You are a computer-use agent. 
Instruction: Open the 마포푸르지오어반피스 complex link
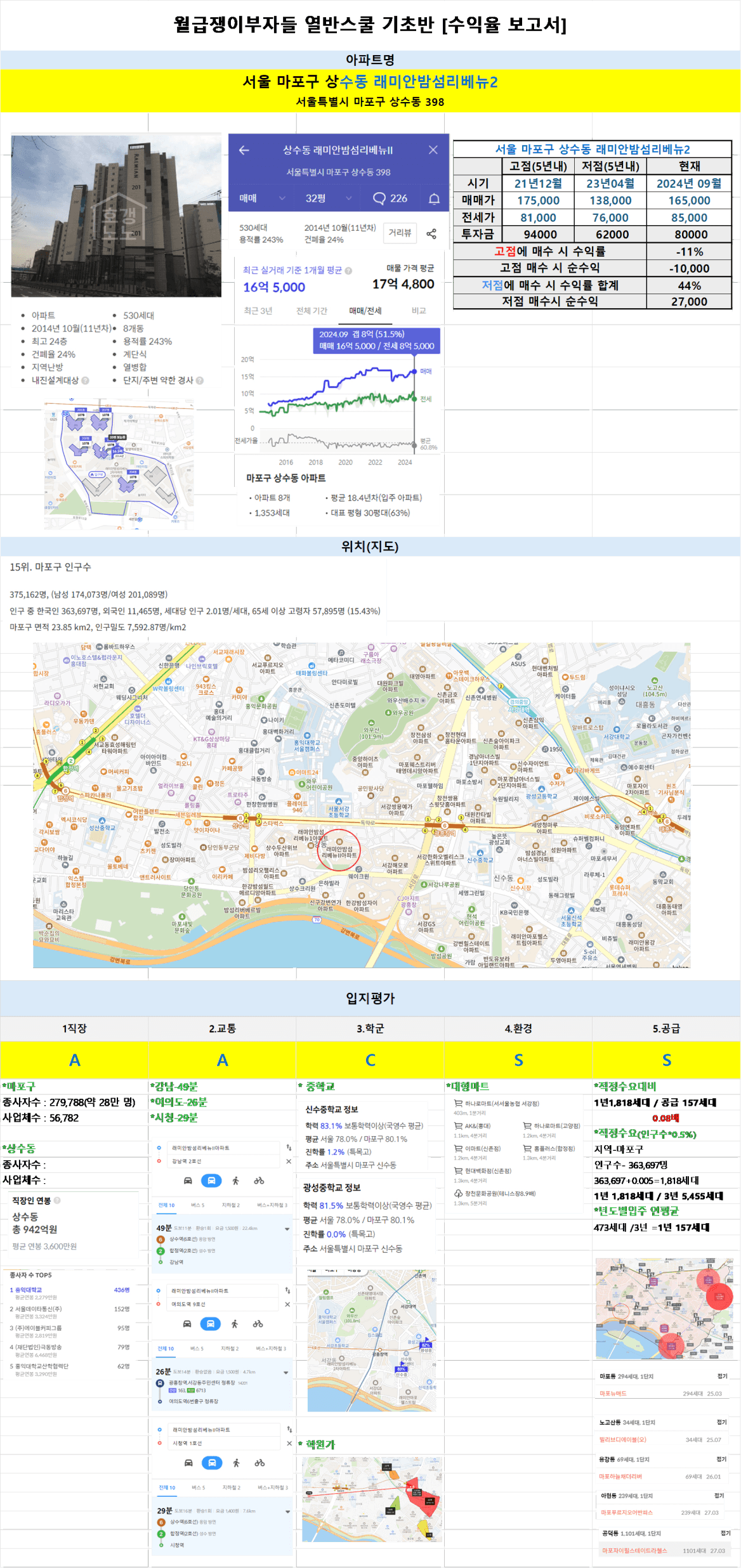coord(627,1512)
